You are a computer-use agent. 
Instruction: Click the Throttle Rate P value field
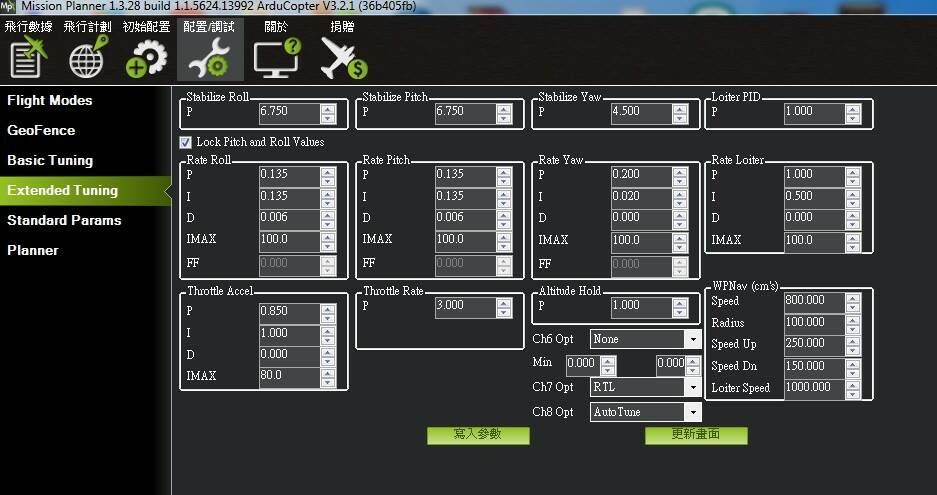pos(466,307)
